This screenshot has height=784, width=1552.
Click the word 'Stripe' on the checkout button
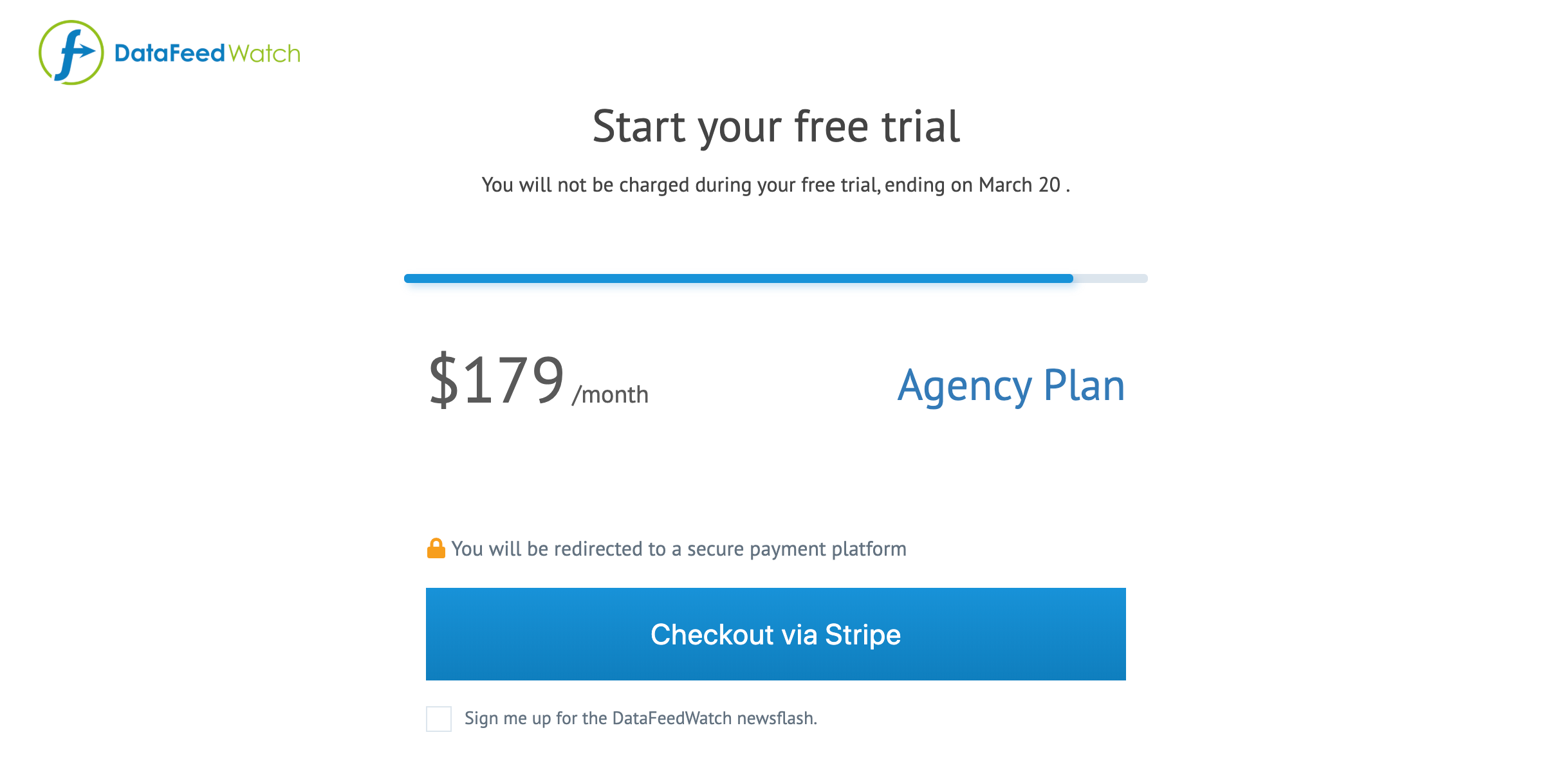pos(863,635)
